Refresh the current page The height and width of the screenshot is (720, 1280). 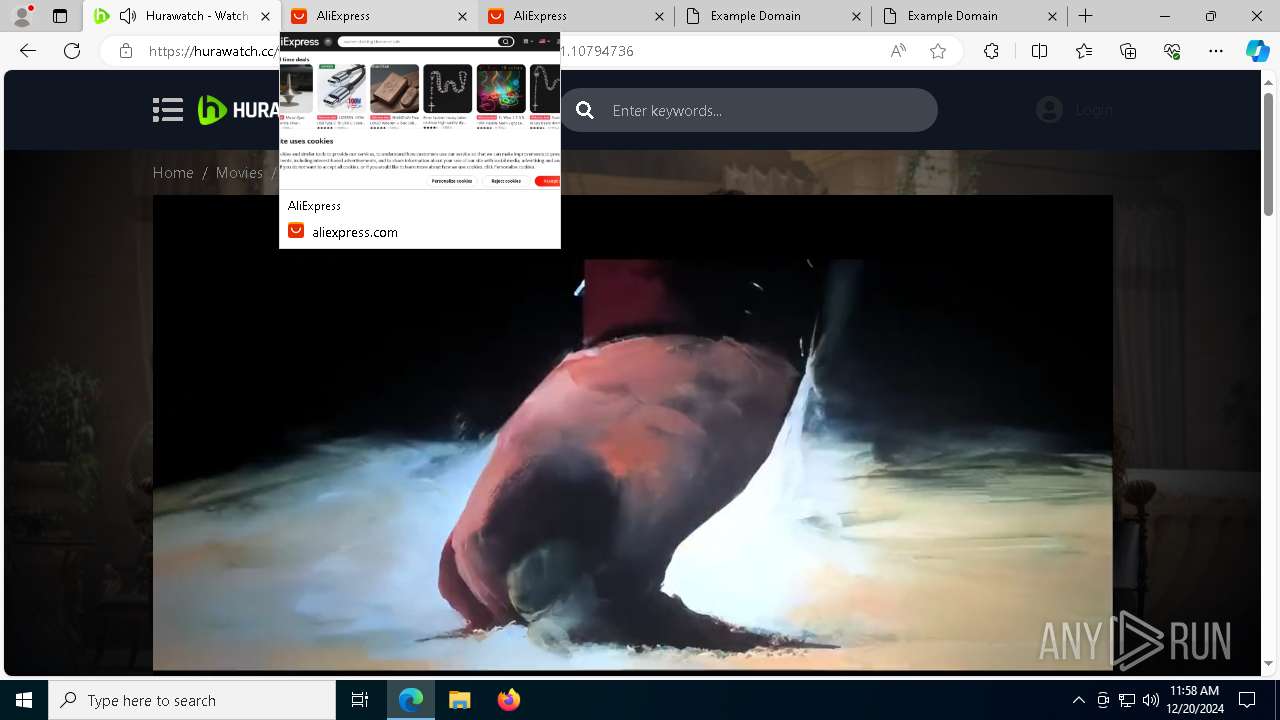[72, 51]
